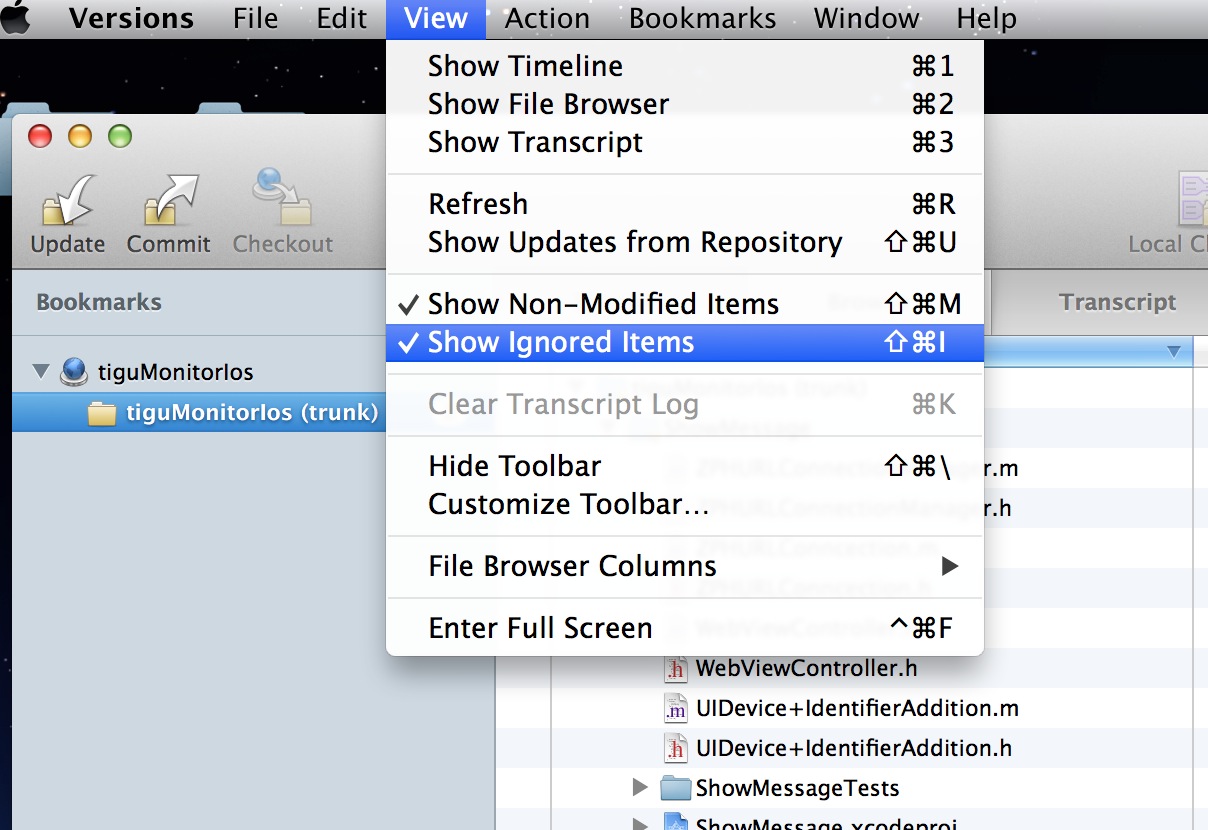Screen dimensions: 1208x830
Task: Select Hide Toolbar menu entry
Action: point(685,466)
